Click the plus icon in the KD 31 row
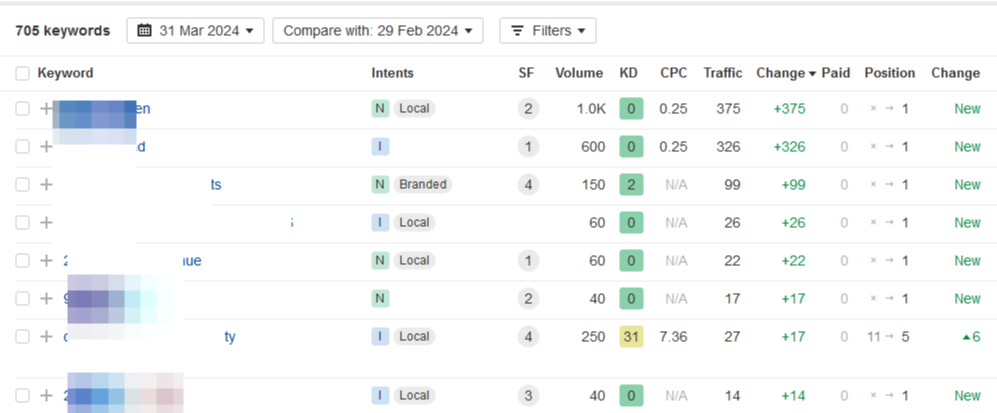The image size is (997, 413). click(46, 337)
